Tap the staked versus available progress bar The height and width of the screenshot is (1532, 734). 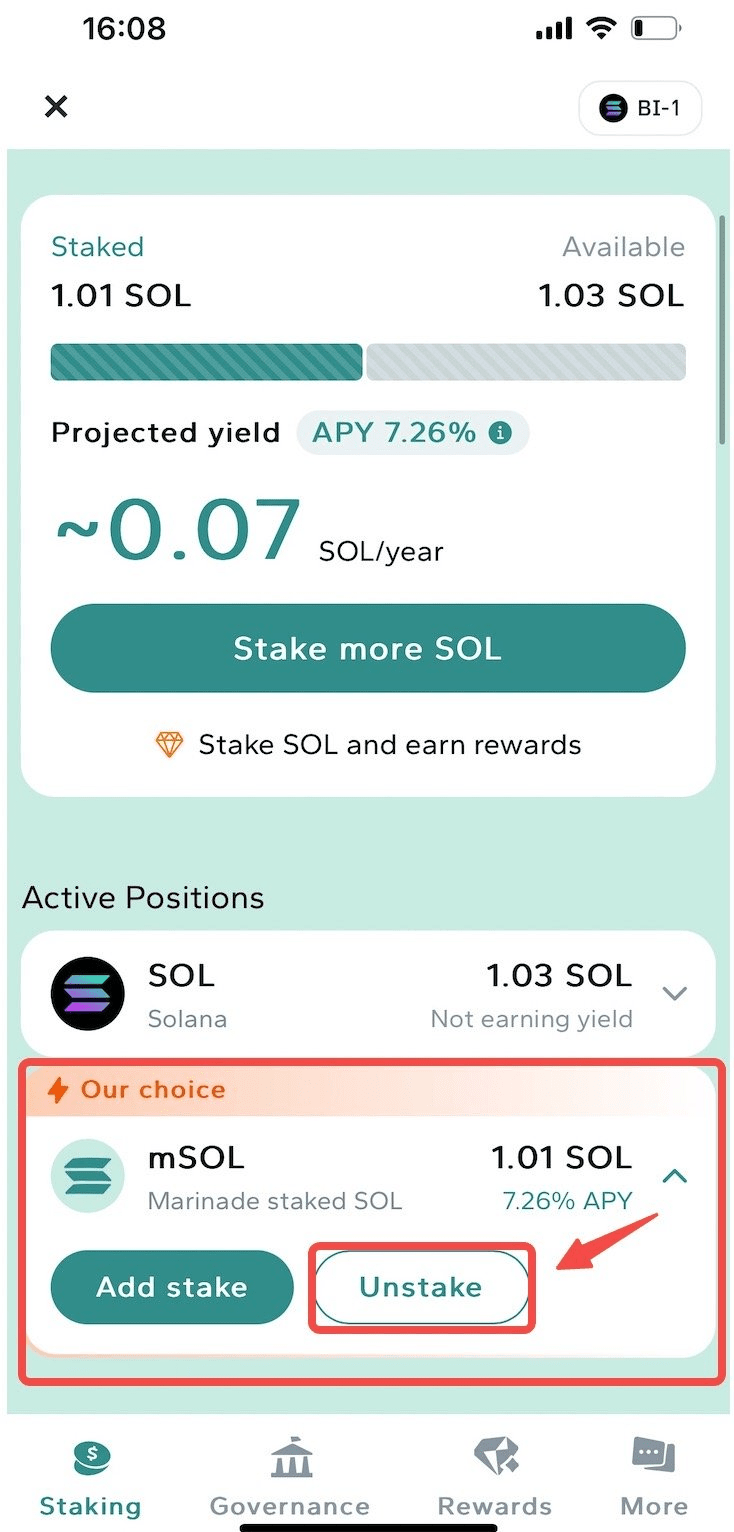point(368,362)
